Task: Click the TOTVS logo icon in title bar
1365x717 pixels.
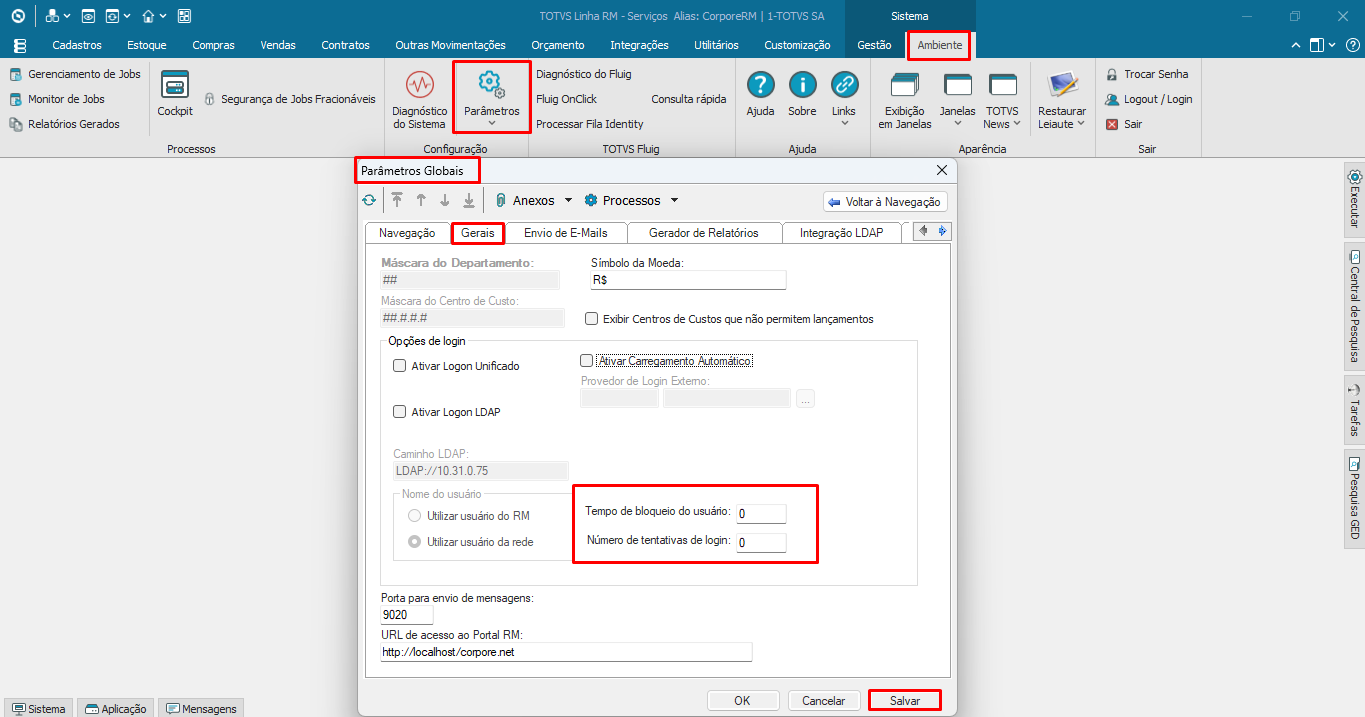Action: coord(17,16)
